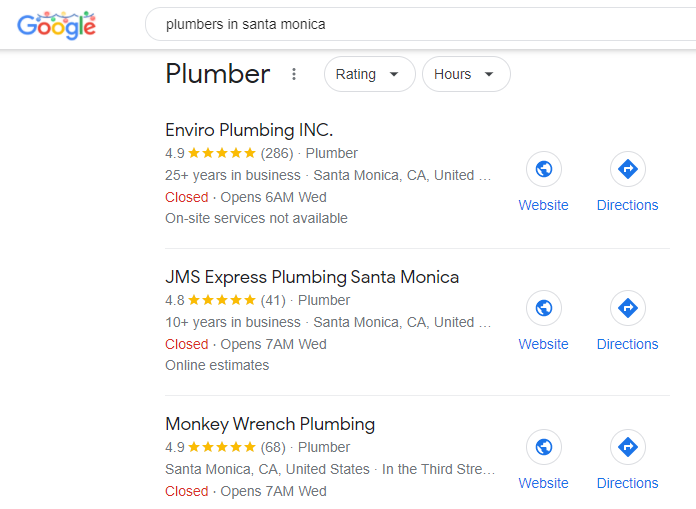Click Website label for Monkey Wrench Plumbing
Viewport: 696px width, 509px height.
(543, 483)
